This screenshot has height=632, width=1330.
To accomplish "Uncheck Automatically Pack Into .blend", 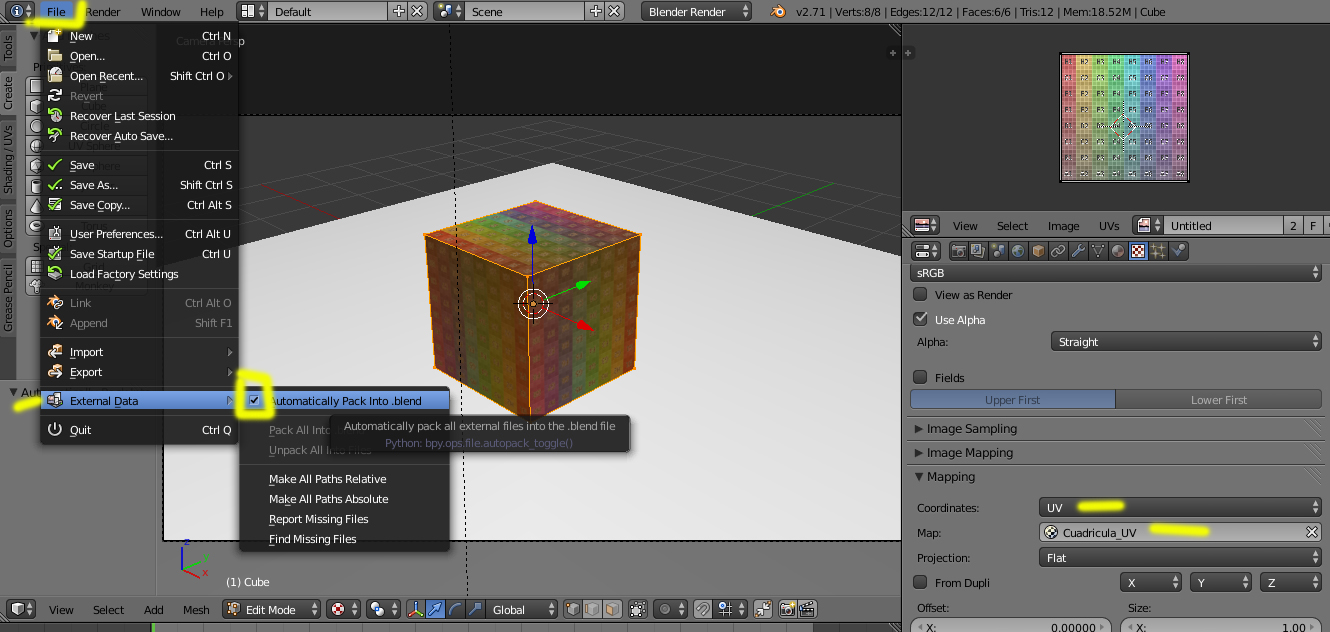I will click(255, 401).
